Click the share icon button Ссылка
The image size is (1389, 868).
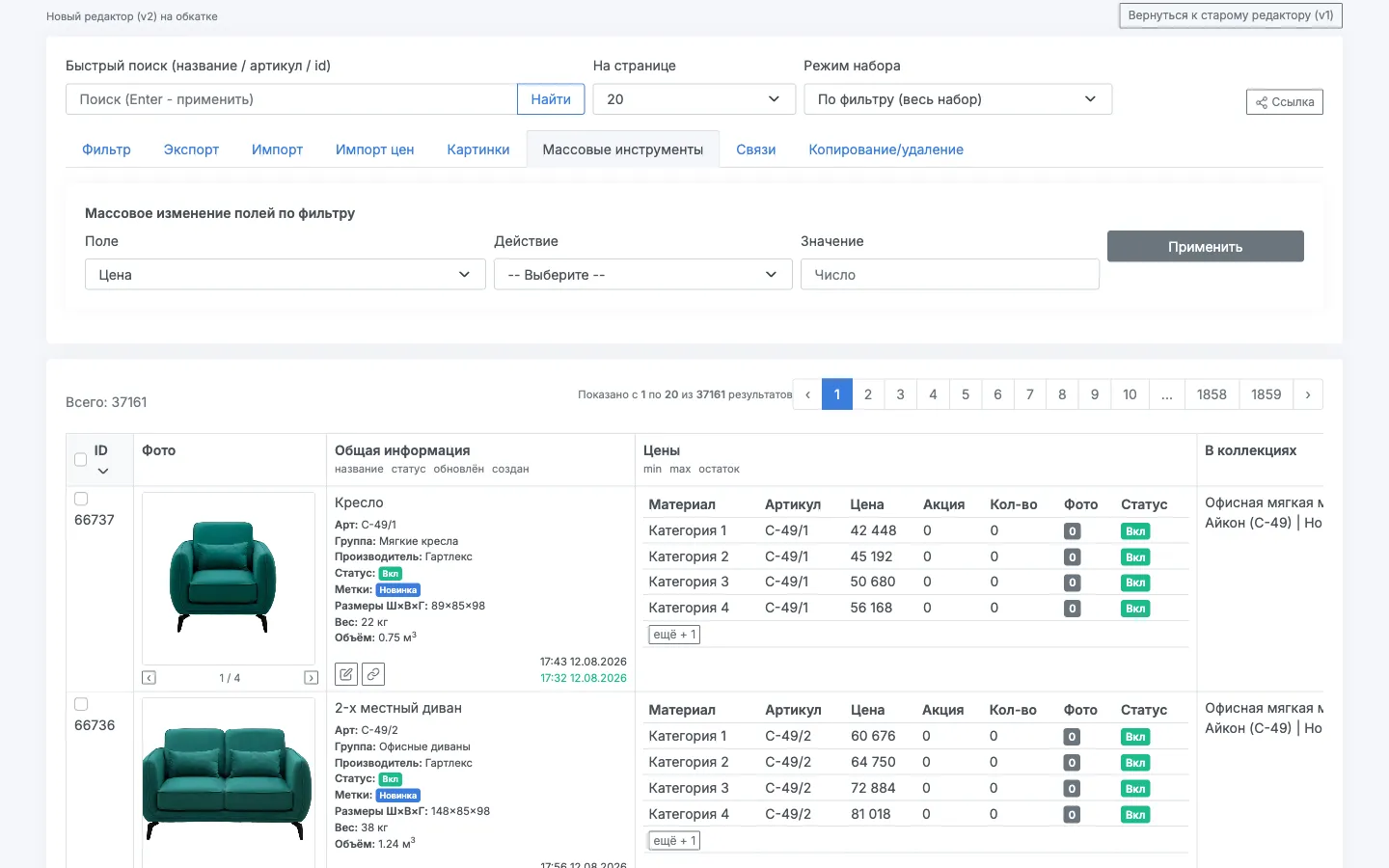(1284, 102)
